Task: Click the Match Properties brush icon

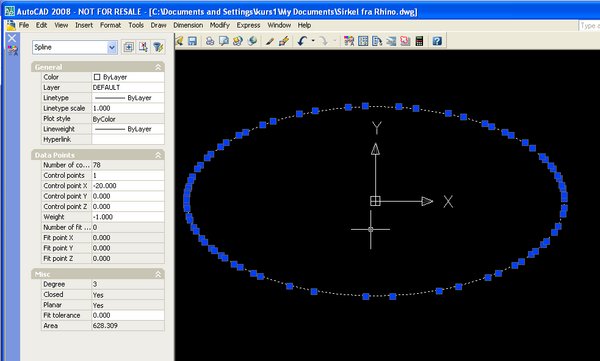Action: [x=284, y=41]
